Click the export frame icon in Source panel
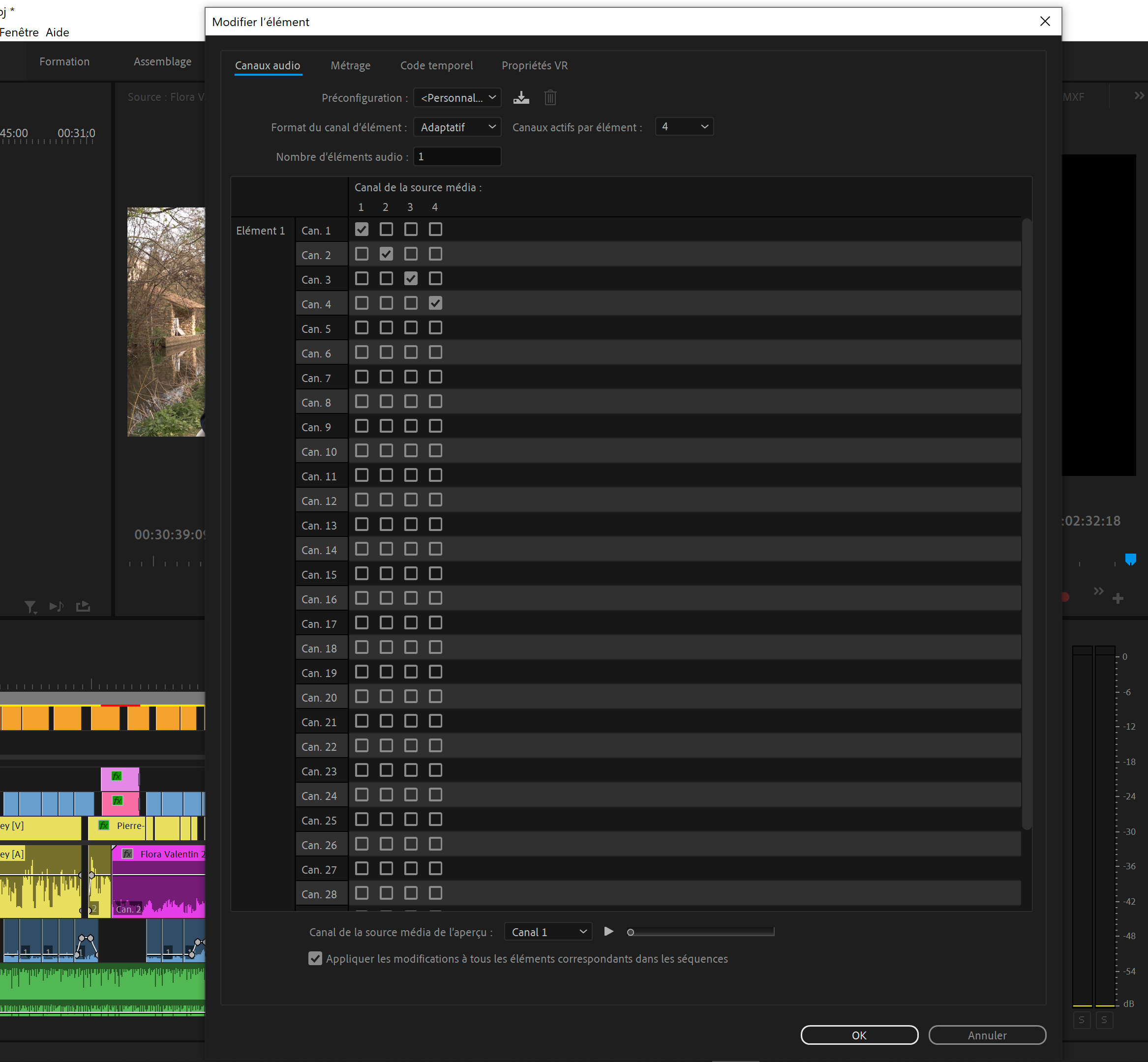The image size is (1148, 1062). pyautogui.click(x=83, y=606)
